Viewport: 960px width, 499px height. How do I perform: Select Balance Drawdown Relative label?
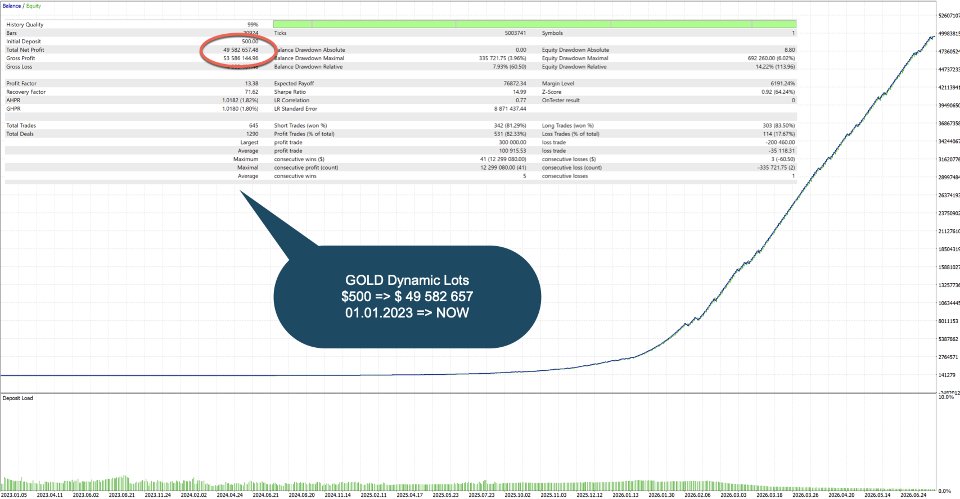(309, 67)
